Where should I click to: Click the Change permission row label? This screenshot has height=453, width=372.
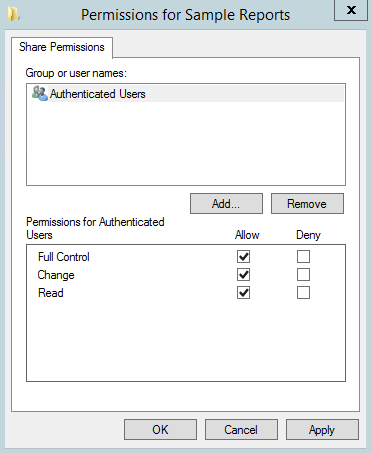tap(56, 275)
